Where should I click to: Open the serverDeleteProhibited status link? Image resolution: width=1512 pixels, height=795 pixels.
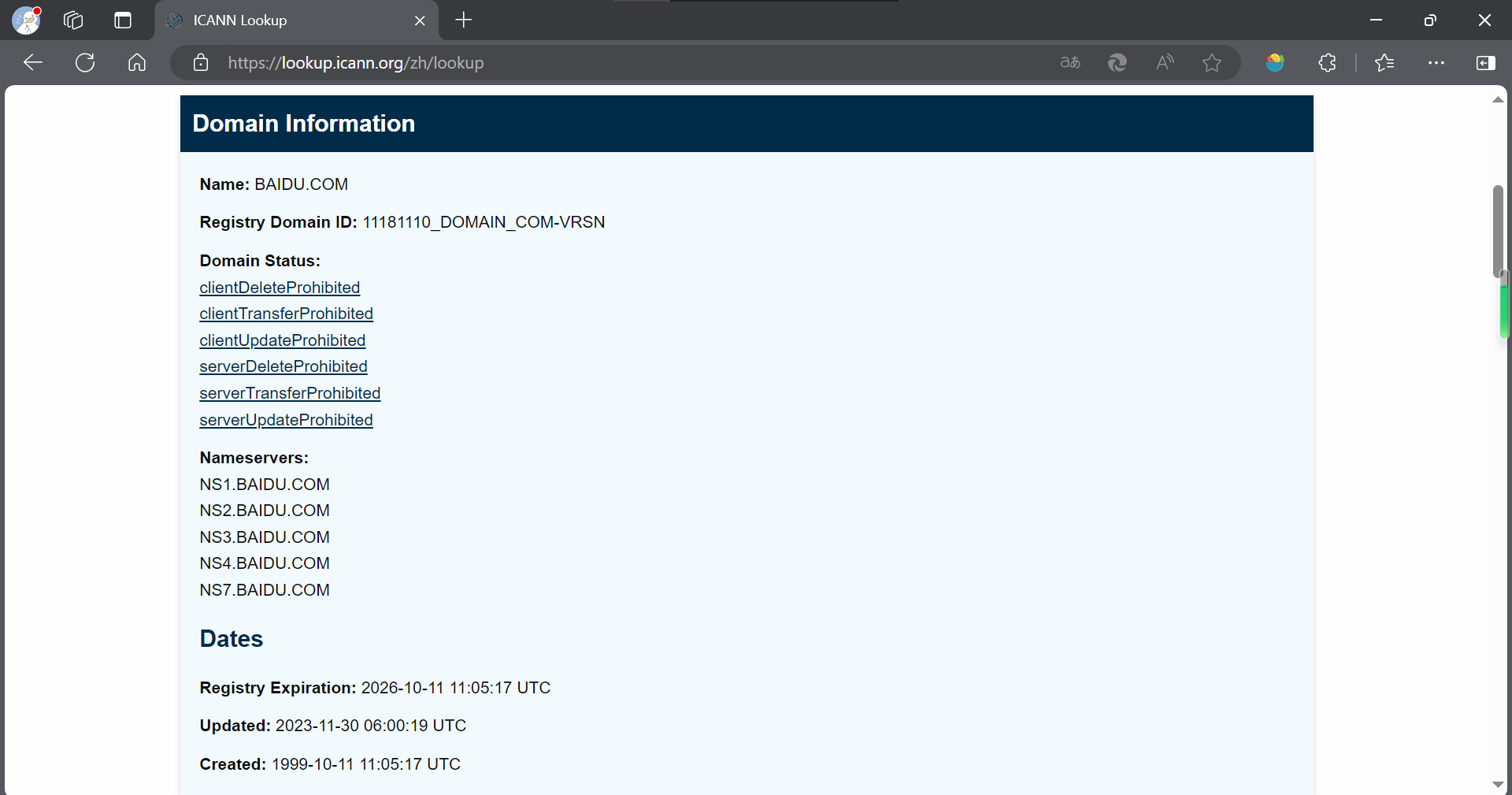coord(283,366)
